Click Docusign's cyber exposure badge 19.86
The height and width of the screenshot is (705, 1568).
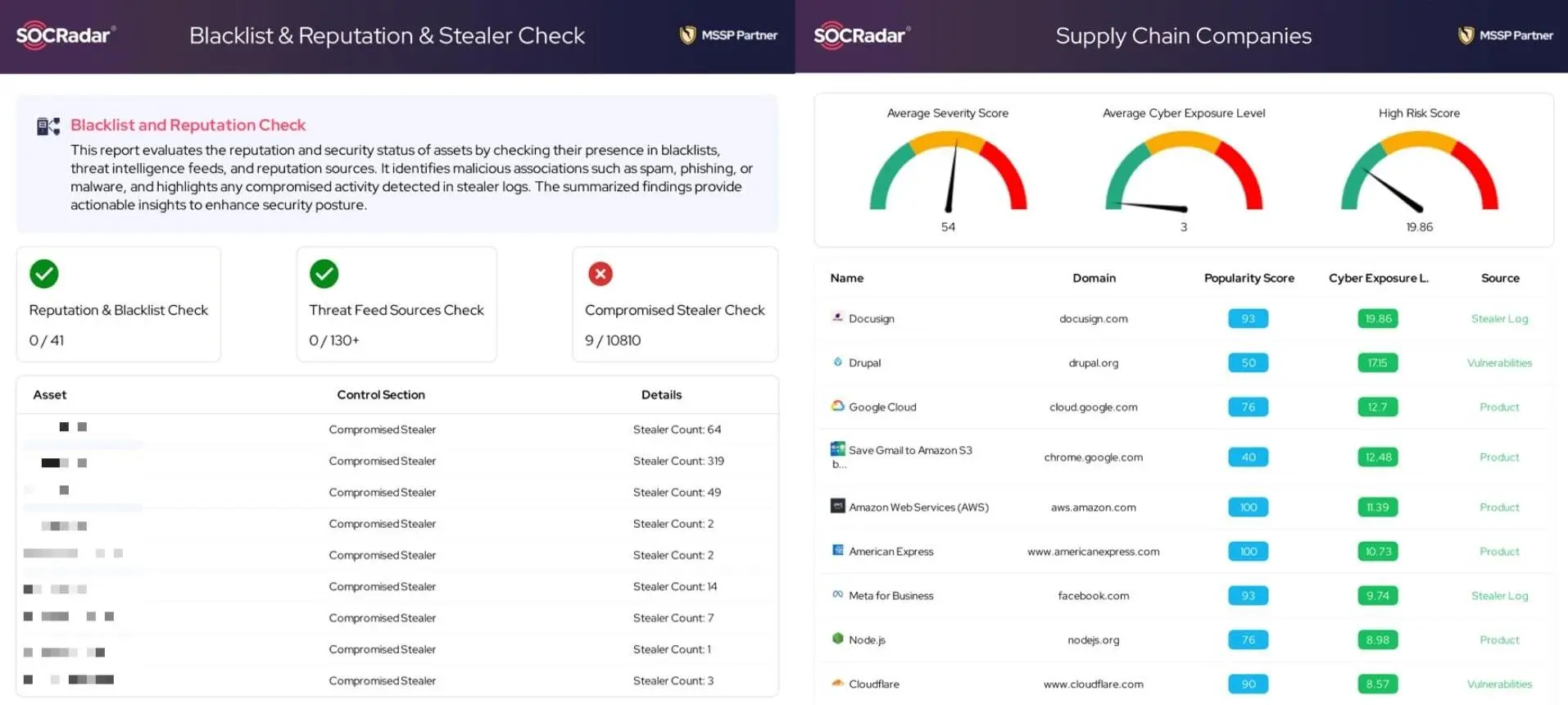pyautogui.click(x=1378, y=319)
